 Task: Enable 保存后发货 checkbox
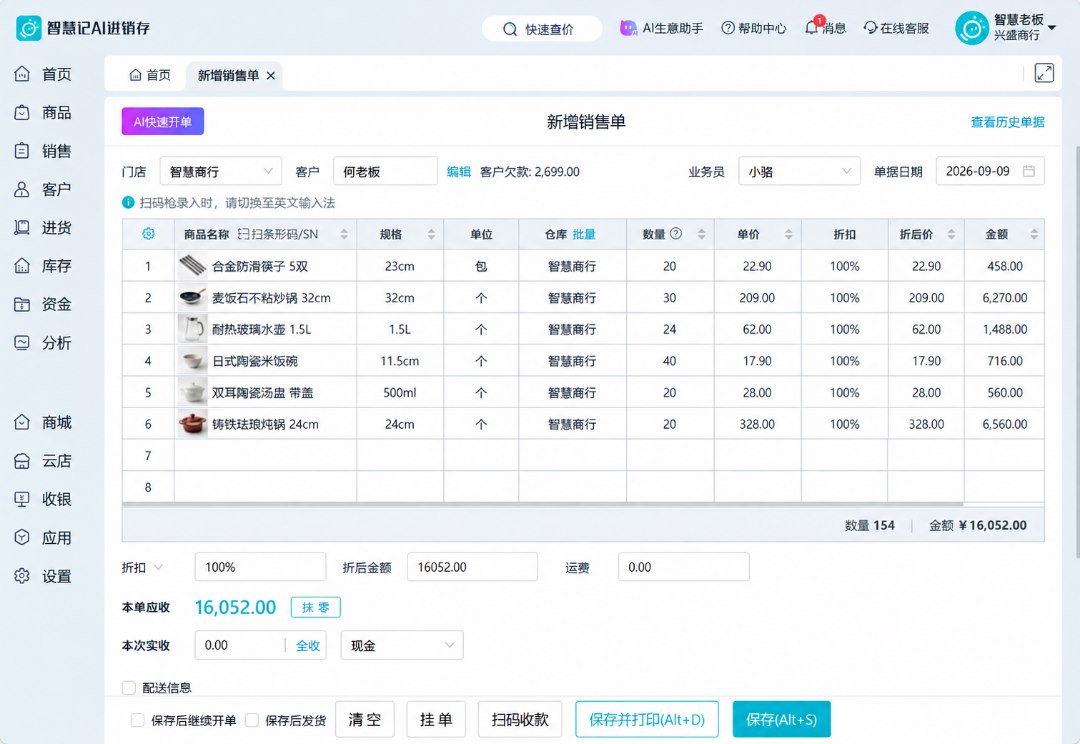click(x=251, y=720)
